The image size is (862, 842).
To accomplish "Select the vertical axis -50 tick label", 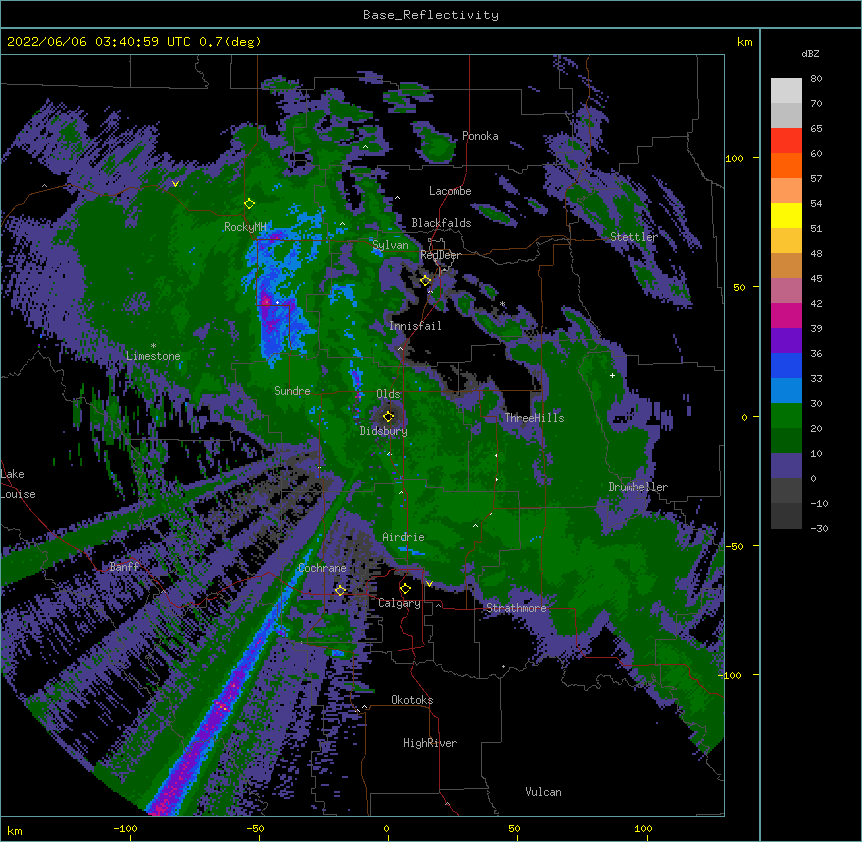I will (x=734, y=546).
